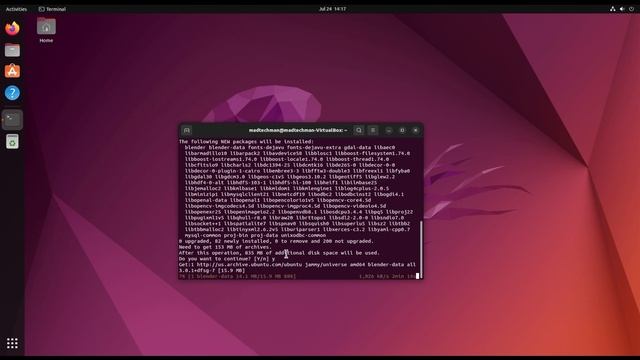Viewport: 640px width, 360px height.
Task: Launch Ubuntu Software from the dock
Action: coord(12,71)
